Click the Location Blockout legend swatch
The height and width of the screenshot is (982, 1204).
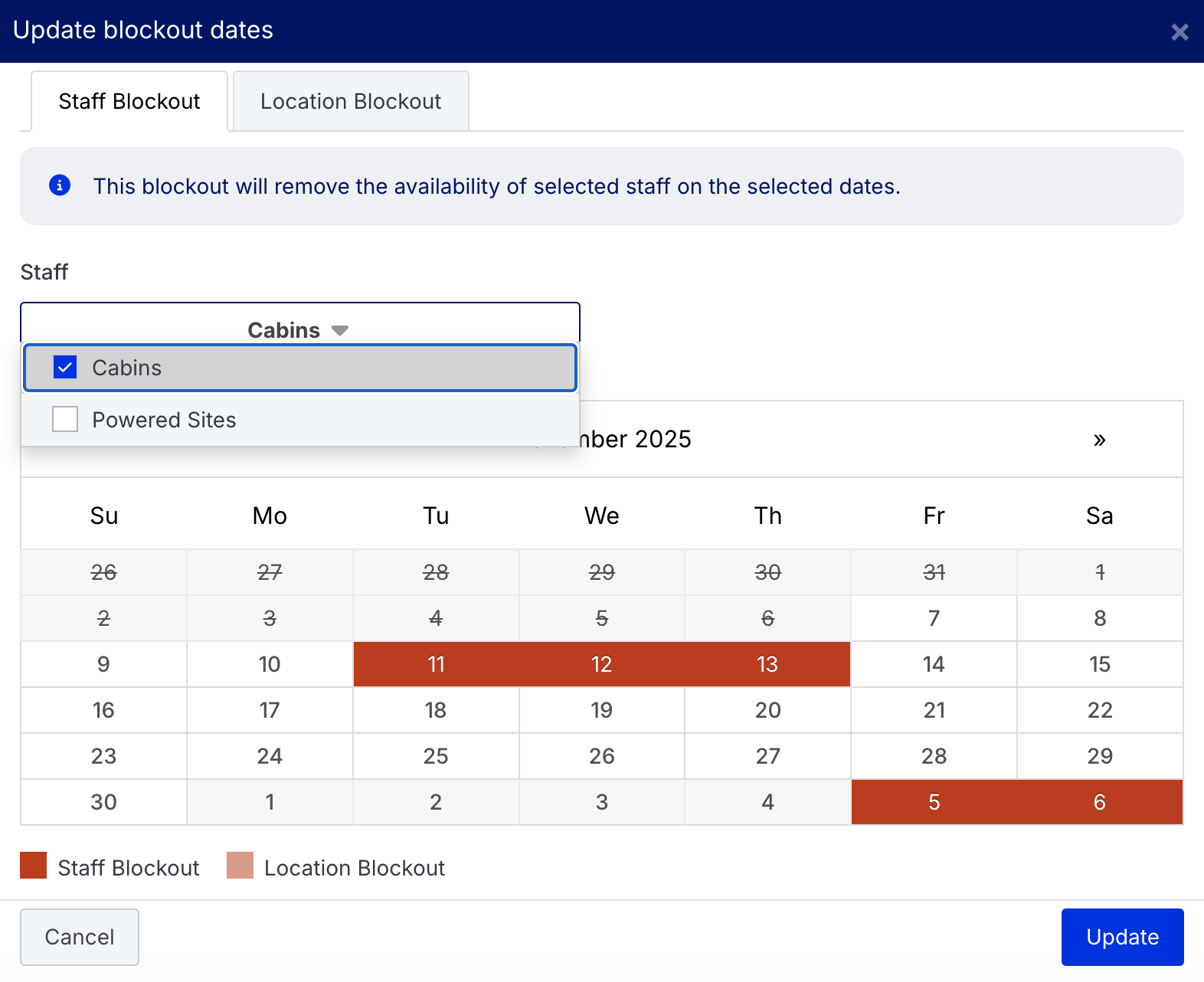coord(240,866)
